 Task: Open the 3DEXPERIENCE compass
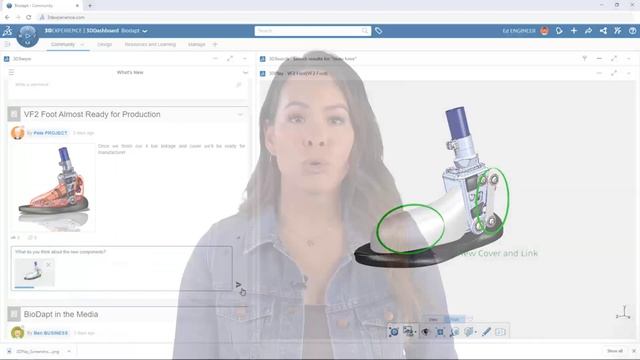coord(27,36)
